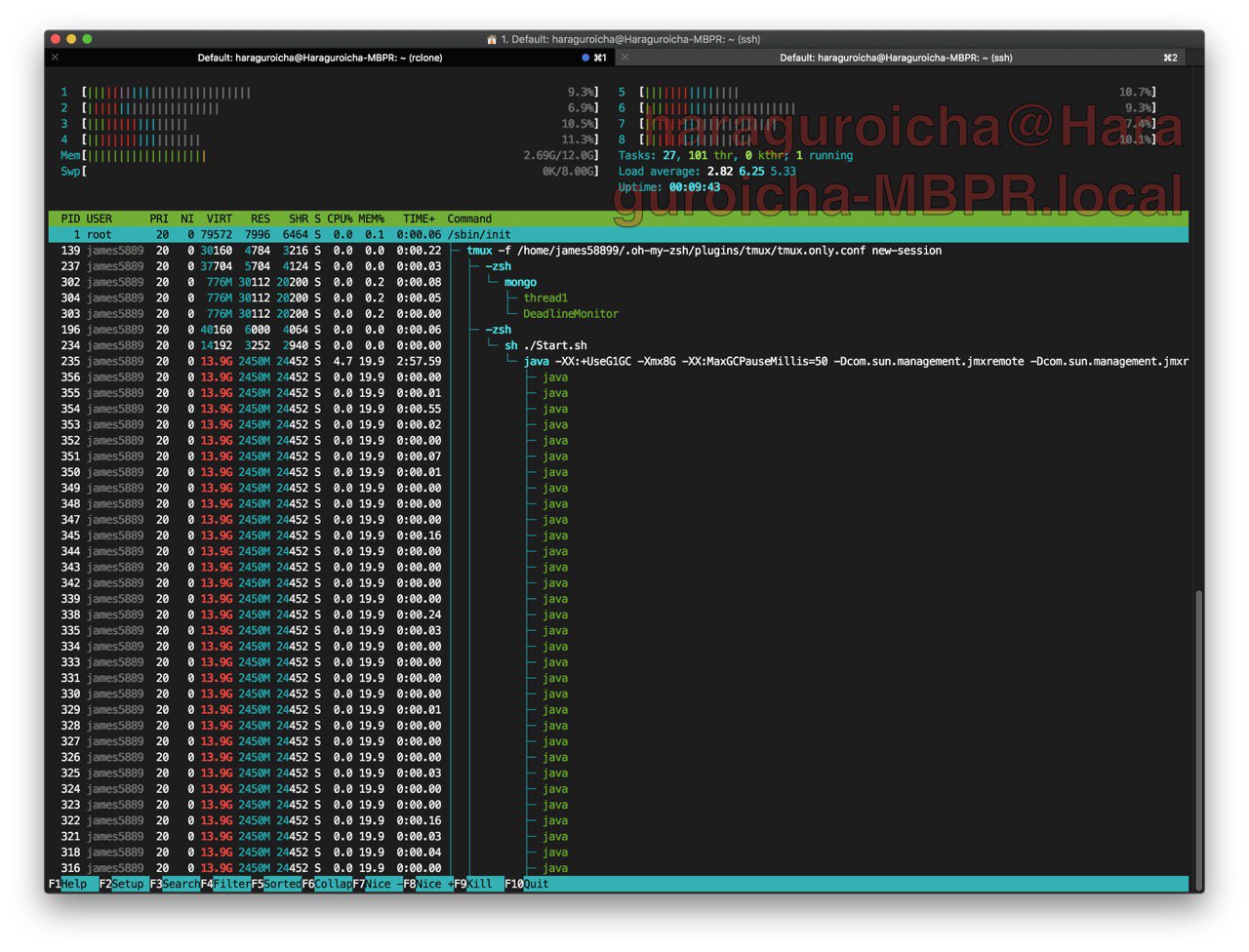The height and width of the screenshot is (952, 1249).
Task: Select the sh ./Start.sh process row
Action: 619,345
